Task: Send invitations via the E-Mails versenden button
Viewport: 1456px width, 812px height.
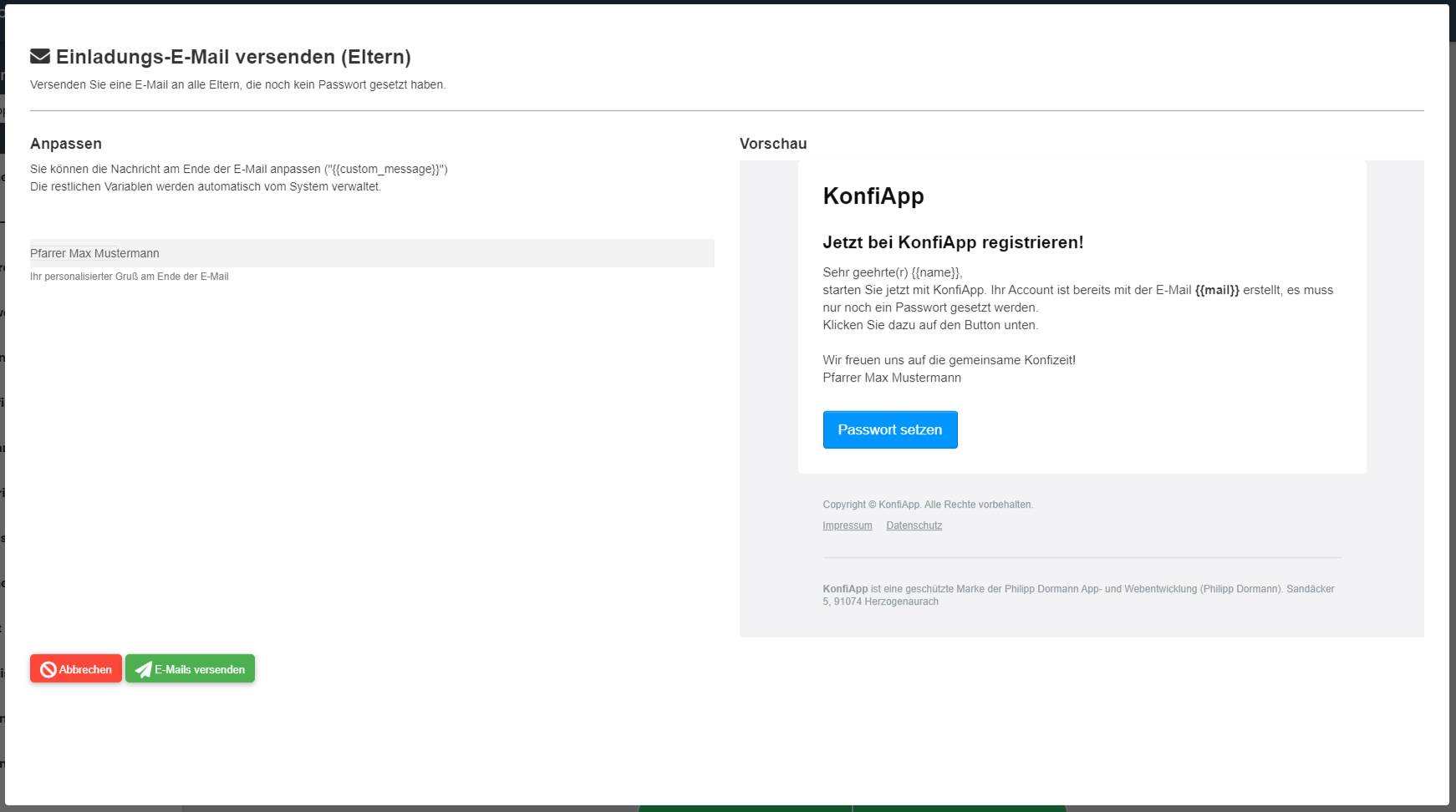Action: pos(190,668)
